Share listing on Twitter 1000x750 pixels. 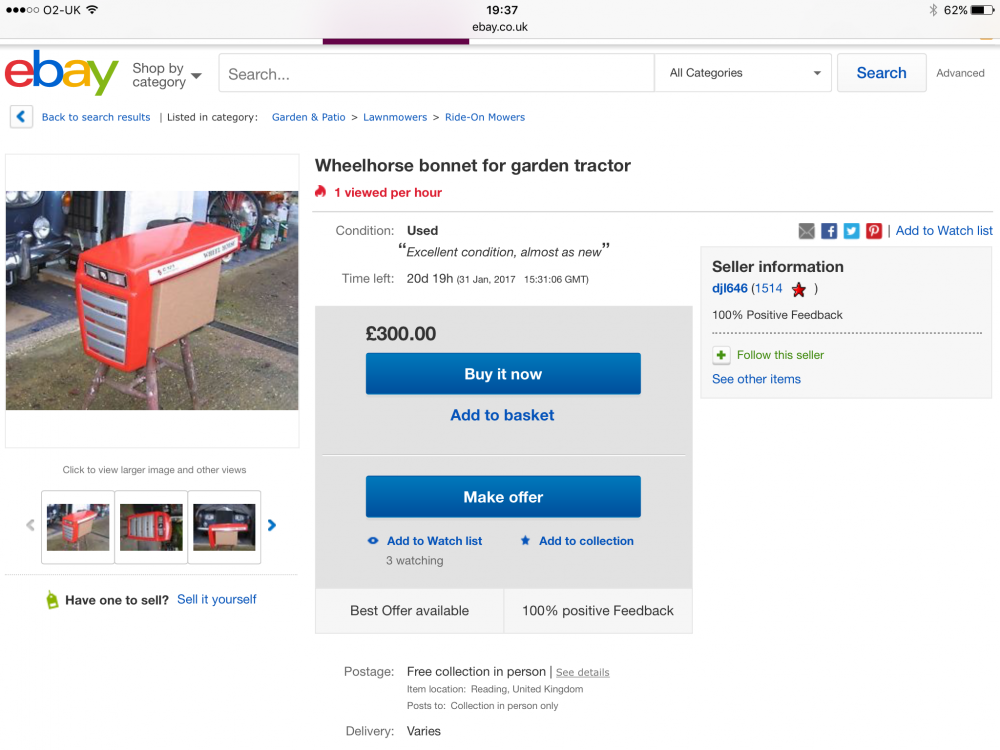tap(851, 231)
